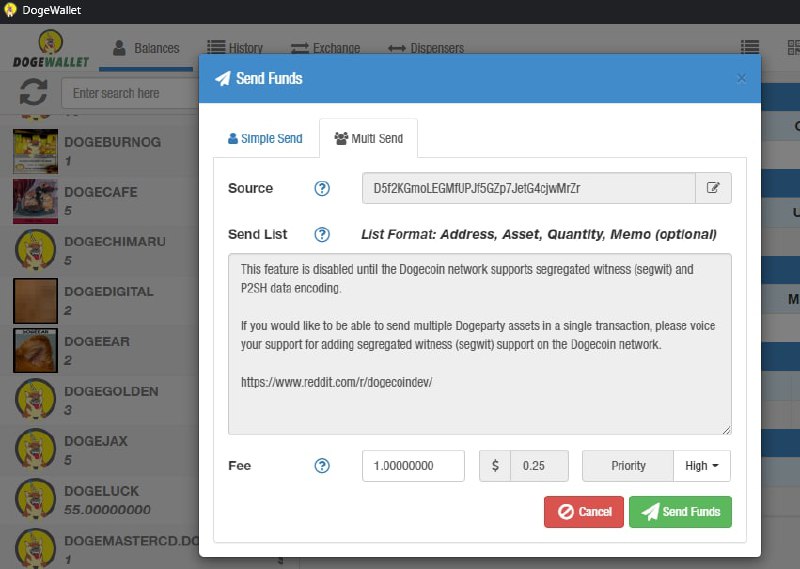Click the QR code icon in header
The height and width of the screenshot is (569, 800).
[x=793, y=47]
